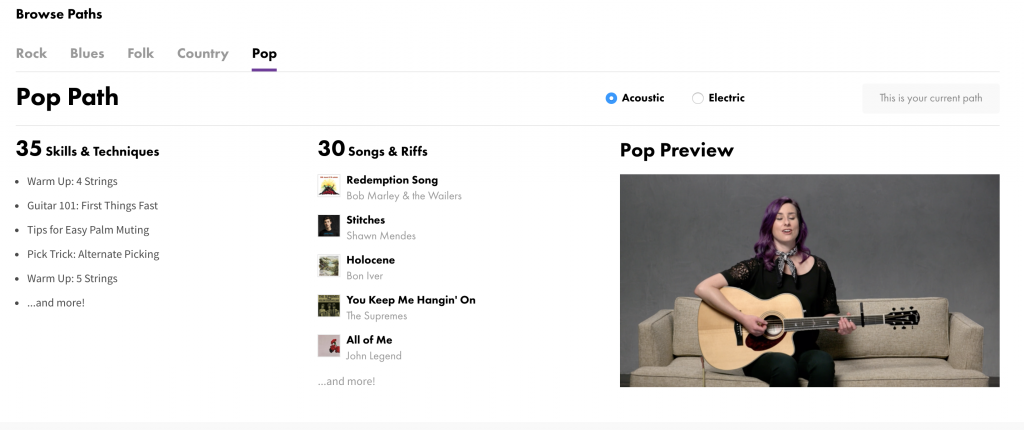Viewport: 1024px width, 430px height.
Task: Click the Redemption Song album art
Action: pyautogui.click(x=328, y=186)
